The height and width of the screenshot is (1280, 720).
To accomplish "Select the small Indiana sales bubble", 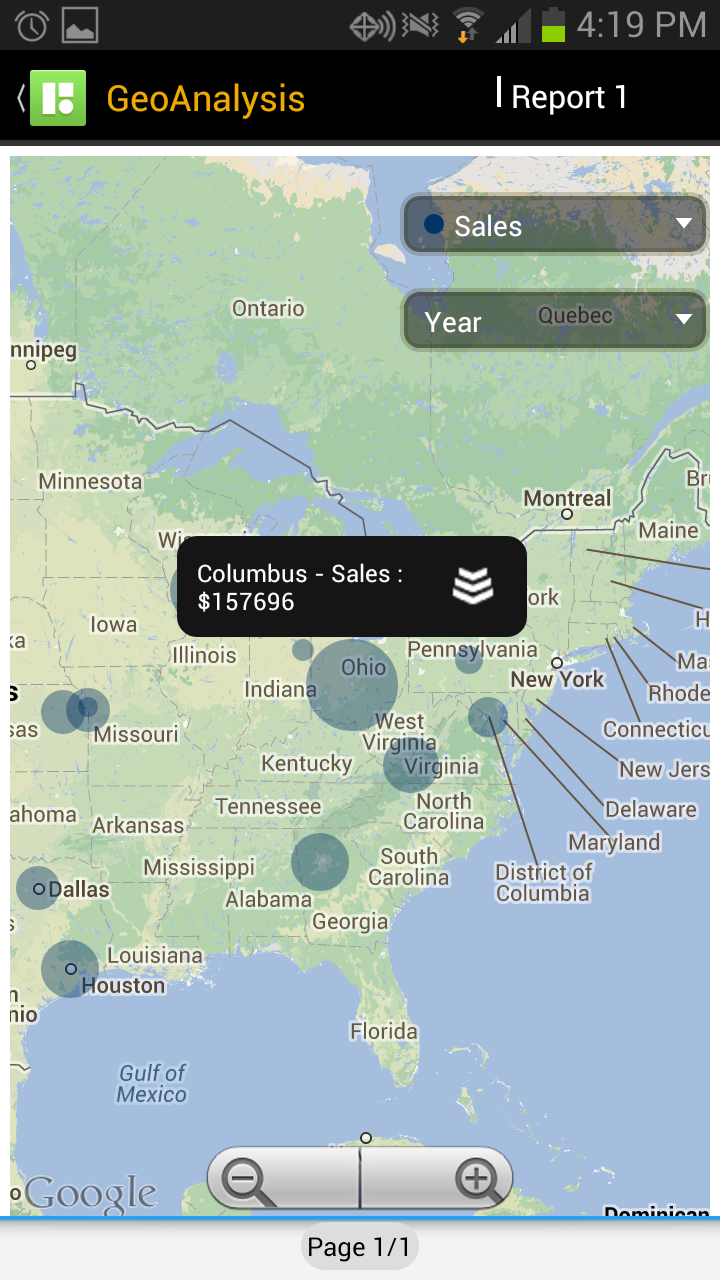I will tap(303, 649).
